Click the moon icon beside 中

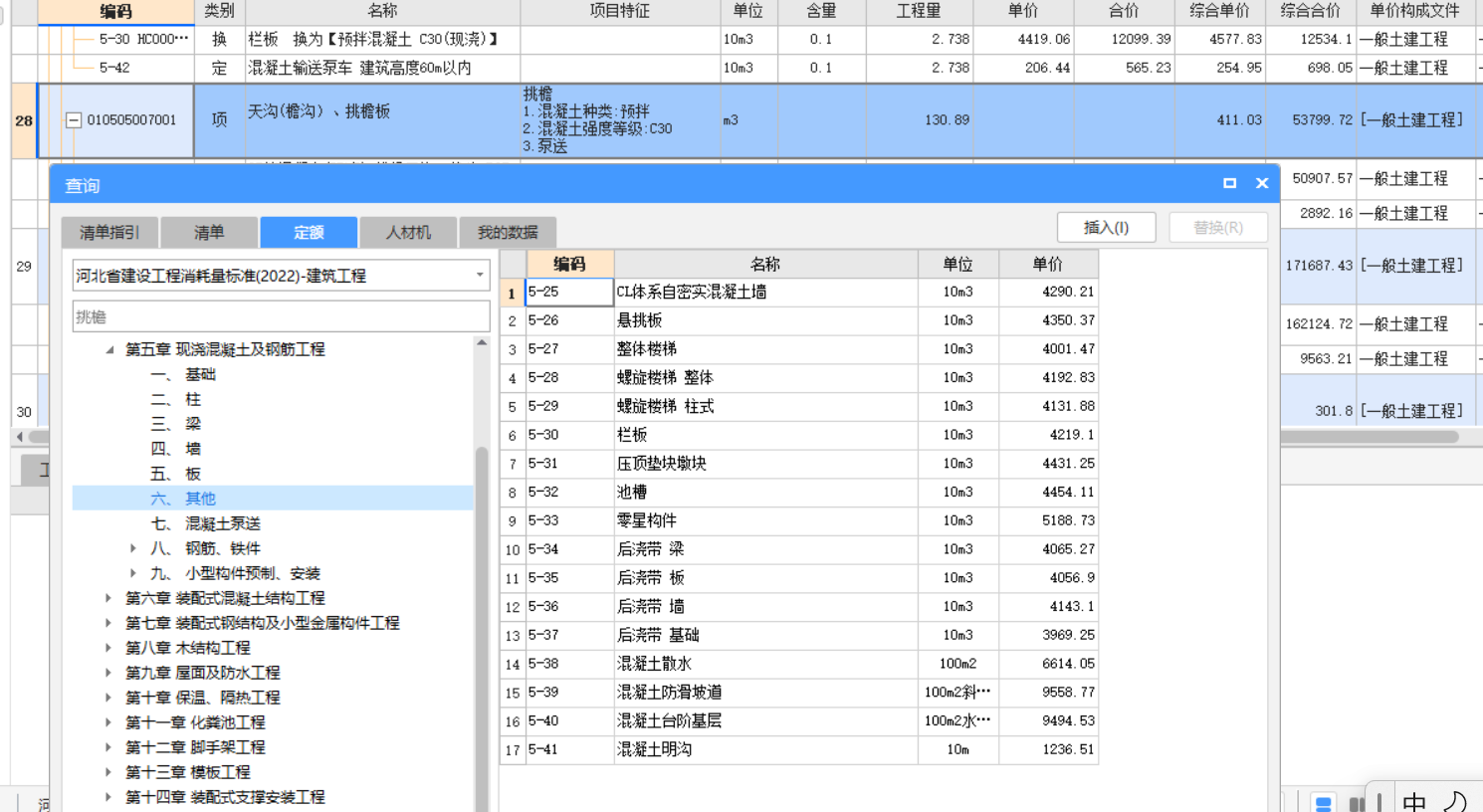1455,801
